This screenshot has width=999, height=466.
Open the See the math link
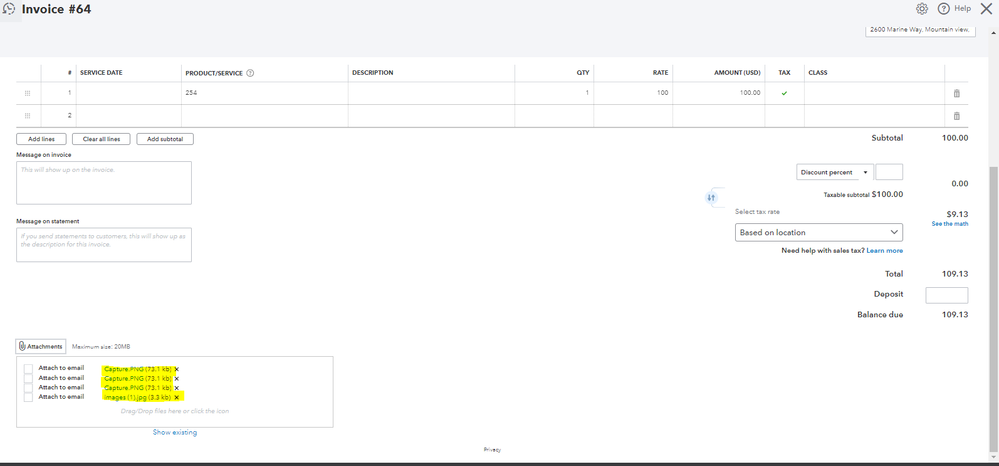pyautogui.click(x=950, y=224)
